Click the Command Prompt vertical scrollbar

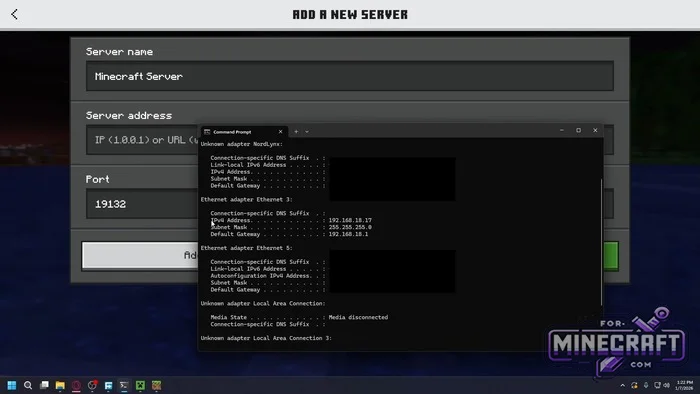[x=601, y=242]
